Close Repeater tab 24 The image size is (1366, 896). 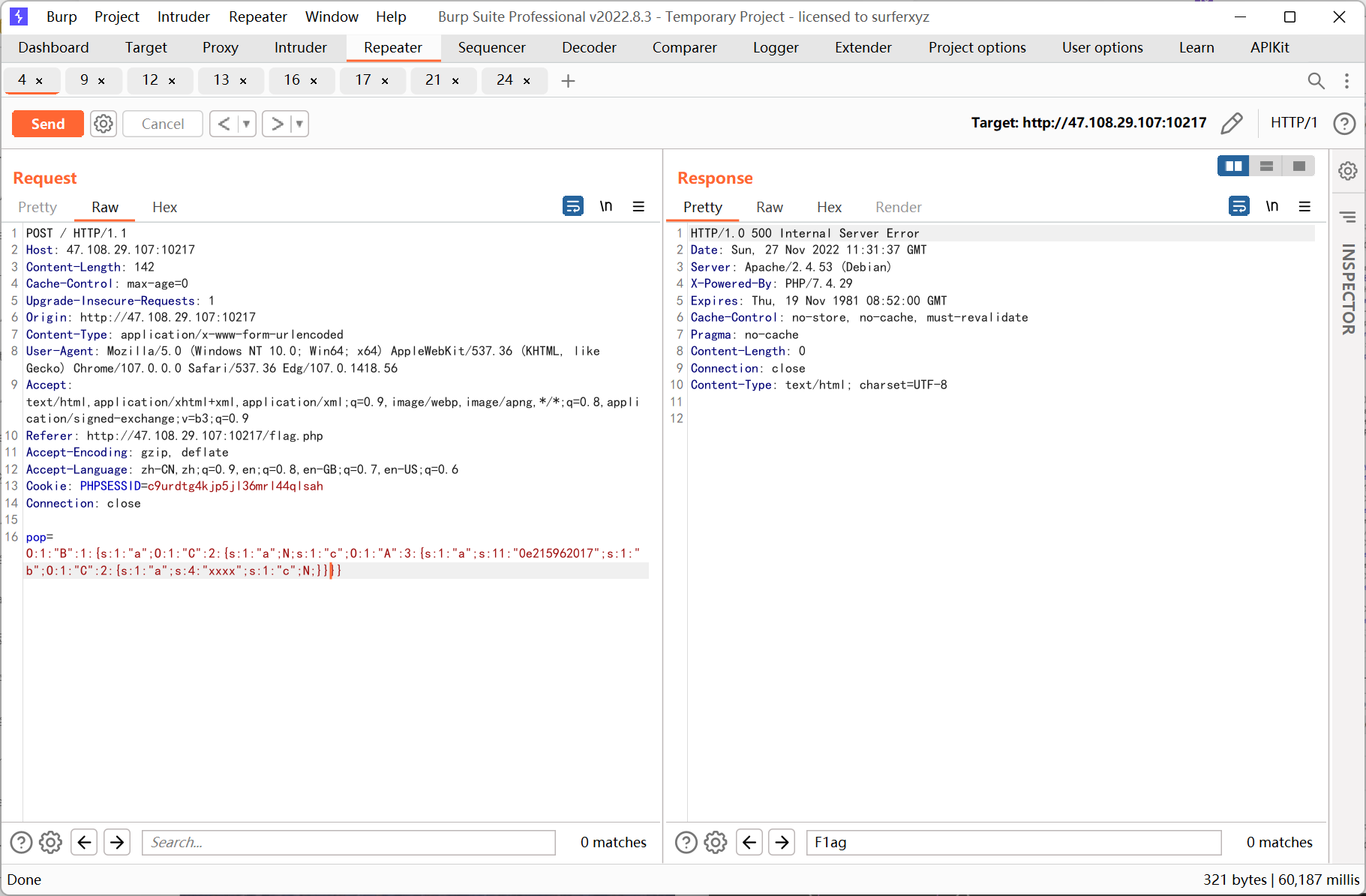pos(527,80)
